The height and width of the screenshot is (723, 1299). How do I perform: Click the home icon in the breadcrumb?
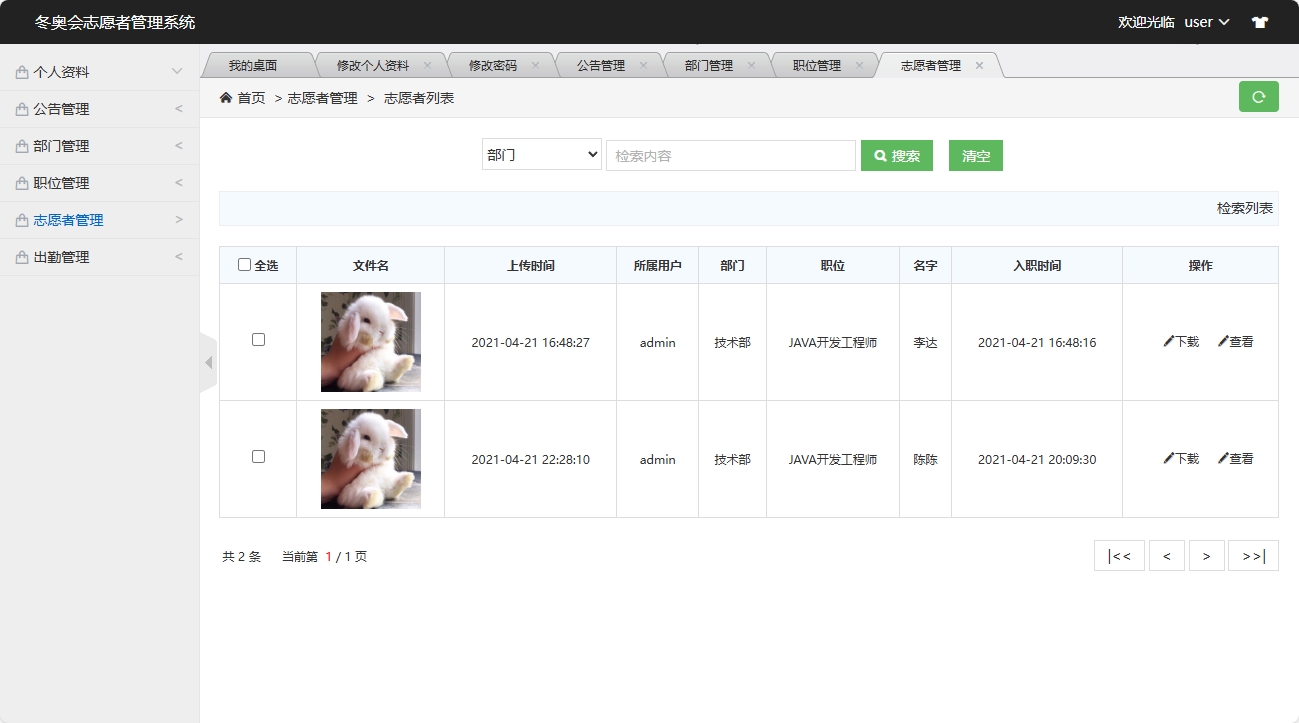pos(228,98)
